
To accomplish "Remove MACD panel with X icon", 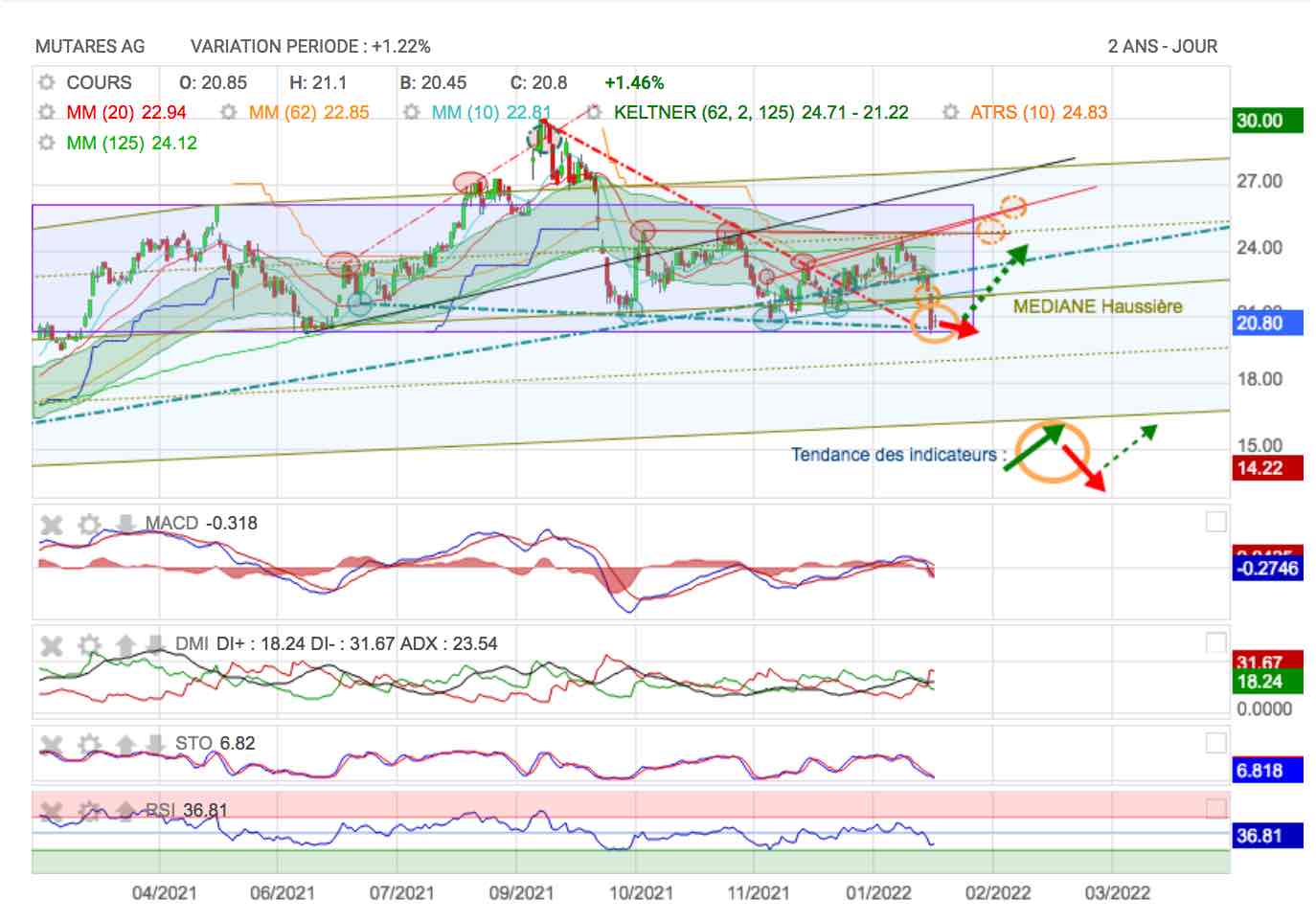I will coord(52,524).
